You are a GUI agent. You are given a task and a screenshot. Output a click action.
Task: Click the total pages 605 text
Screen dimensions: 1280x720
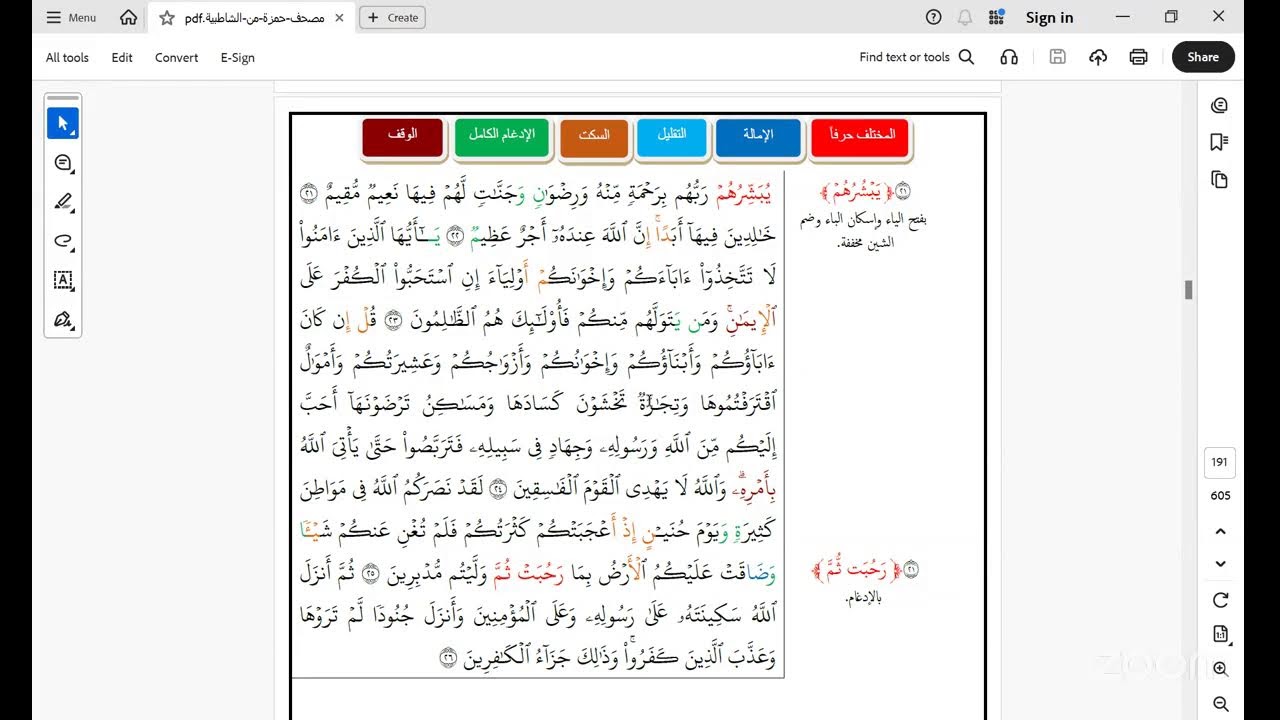[1220, 495]
